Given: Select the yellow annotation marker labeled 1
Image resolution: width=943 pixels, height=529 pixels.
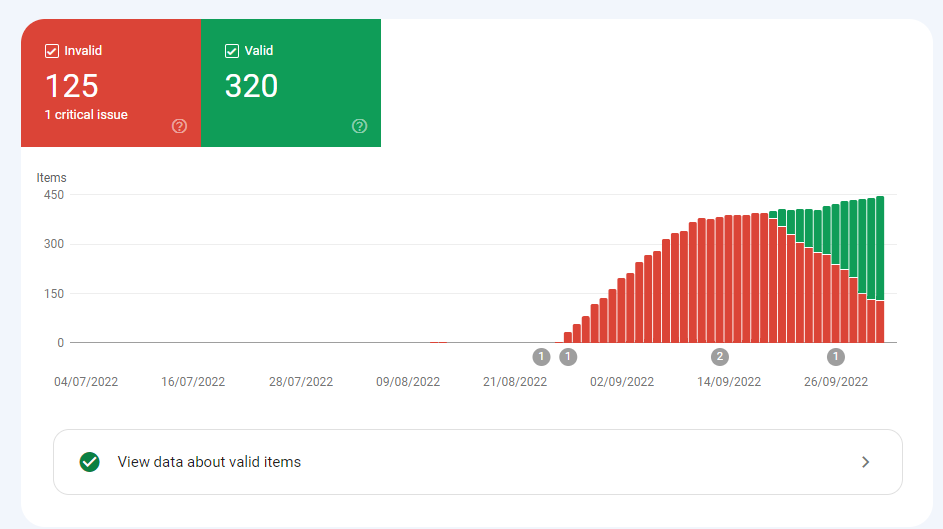Looking at the screenshot, I should point(542,356).
